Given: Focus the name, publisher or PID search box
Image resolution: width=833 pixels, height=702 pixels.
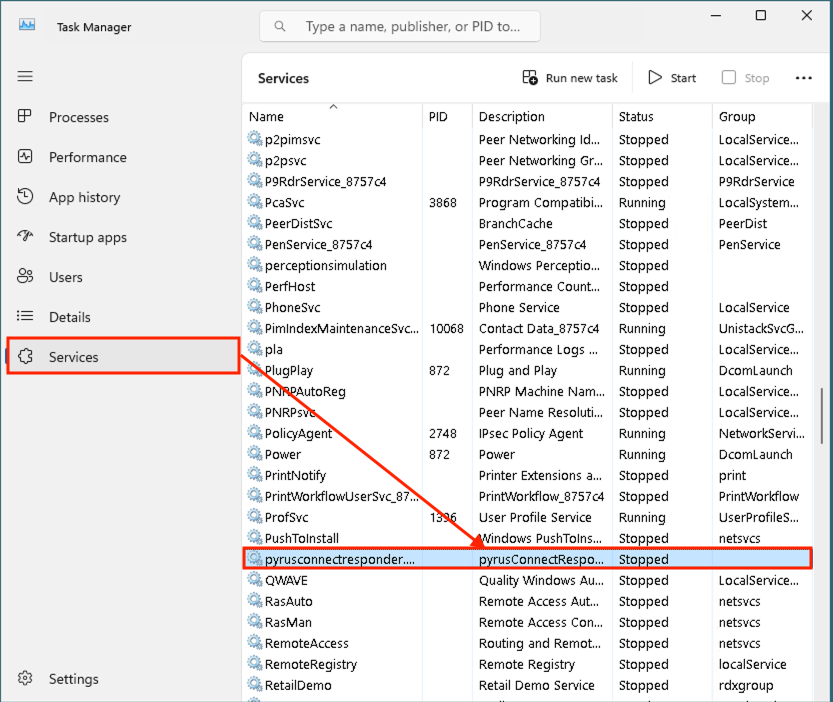Looking at the screenshot, I should click(400, 26).
